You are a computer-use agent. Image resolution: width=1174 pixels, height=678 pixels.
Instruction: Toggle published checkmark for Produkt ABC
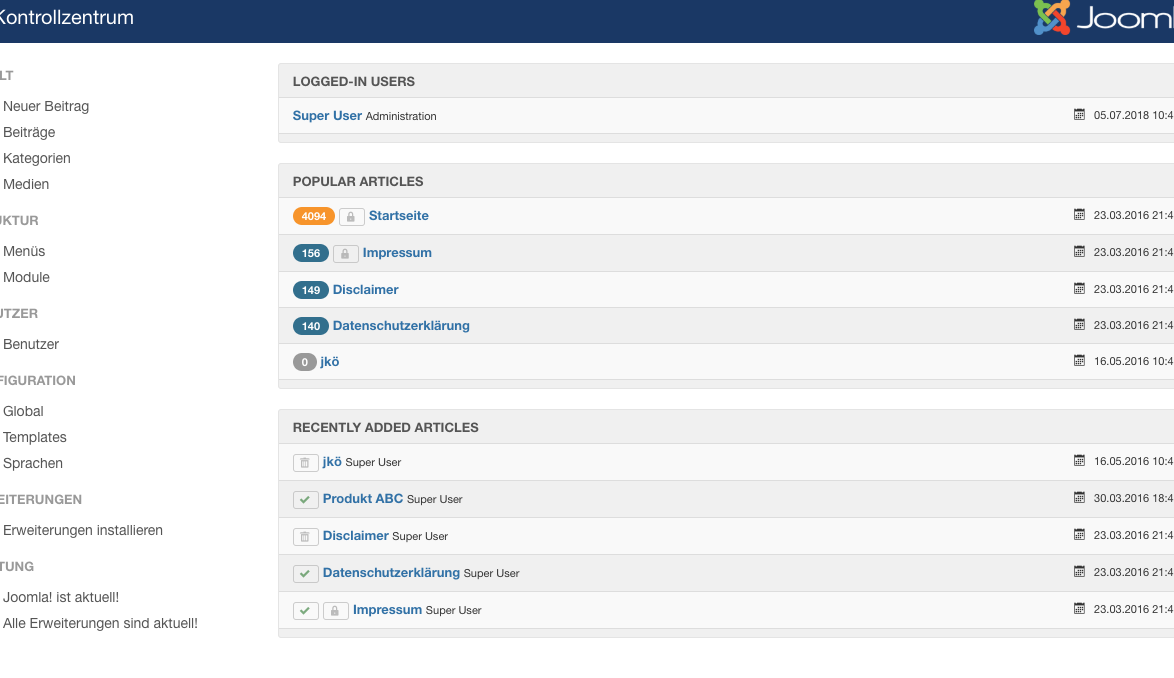point(305,500)
